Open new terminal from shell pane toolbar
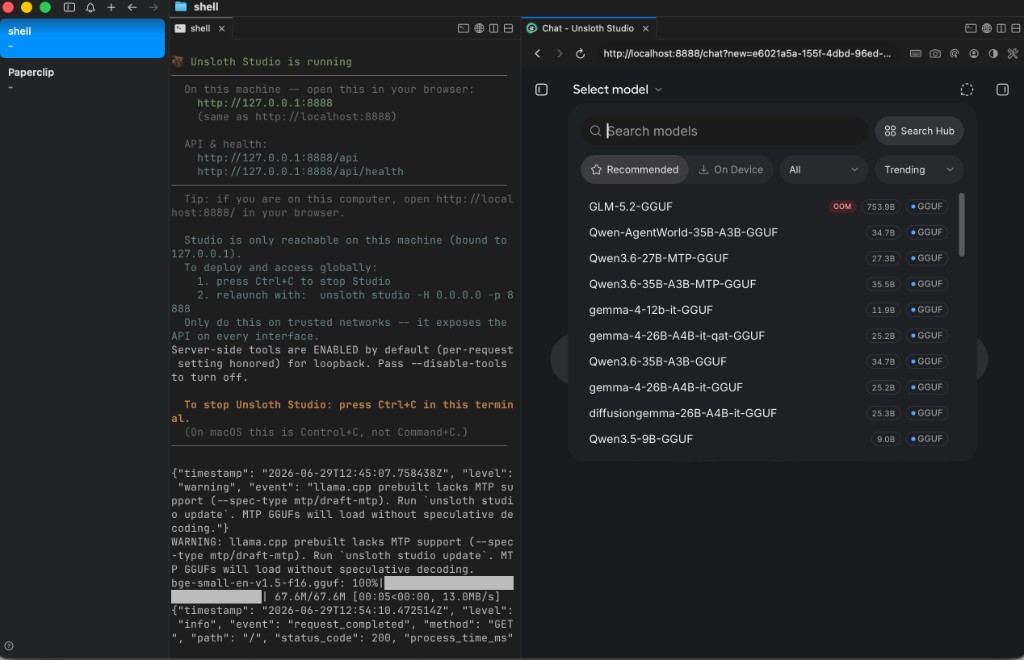This screenshot has width=1024, height=660. click(463, 28)
